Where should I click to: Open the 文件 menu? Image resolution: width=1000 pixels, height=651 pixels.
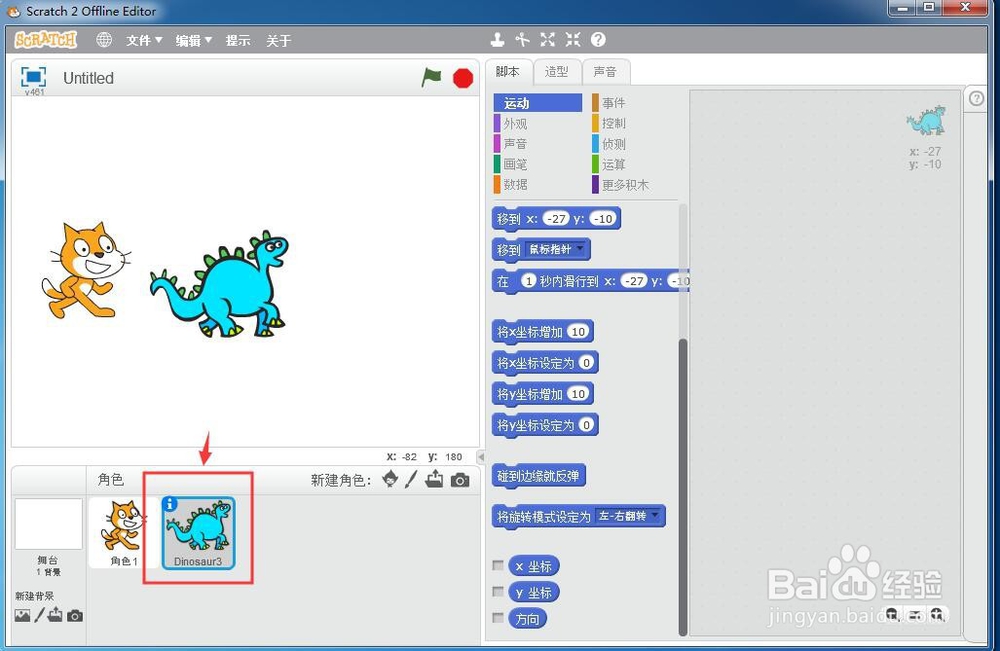tap(143, 41)
